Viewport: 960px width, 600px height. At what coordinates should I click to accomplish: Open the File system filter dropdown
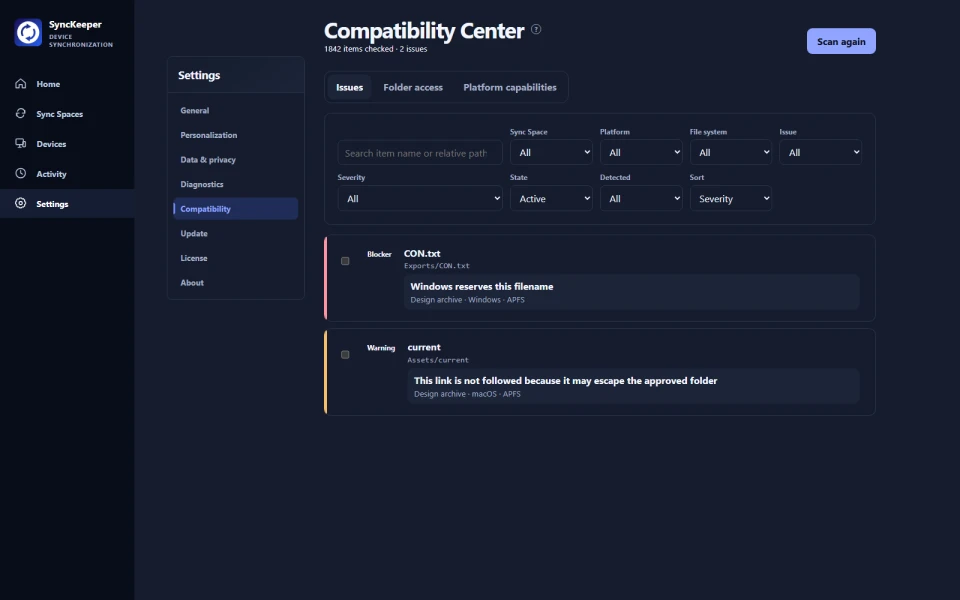(x=730, y=152)
